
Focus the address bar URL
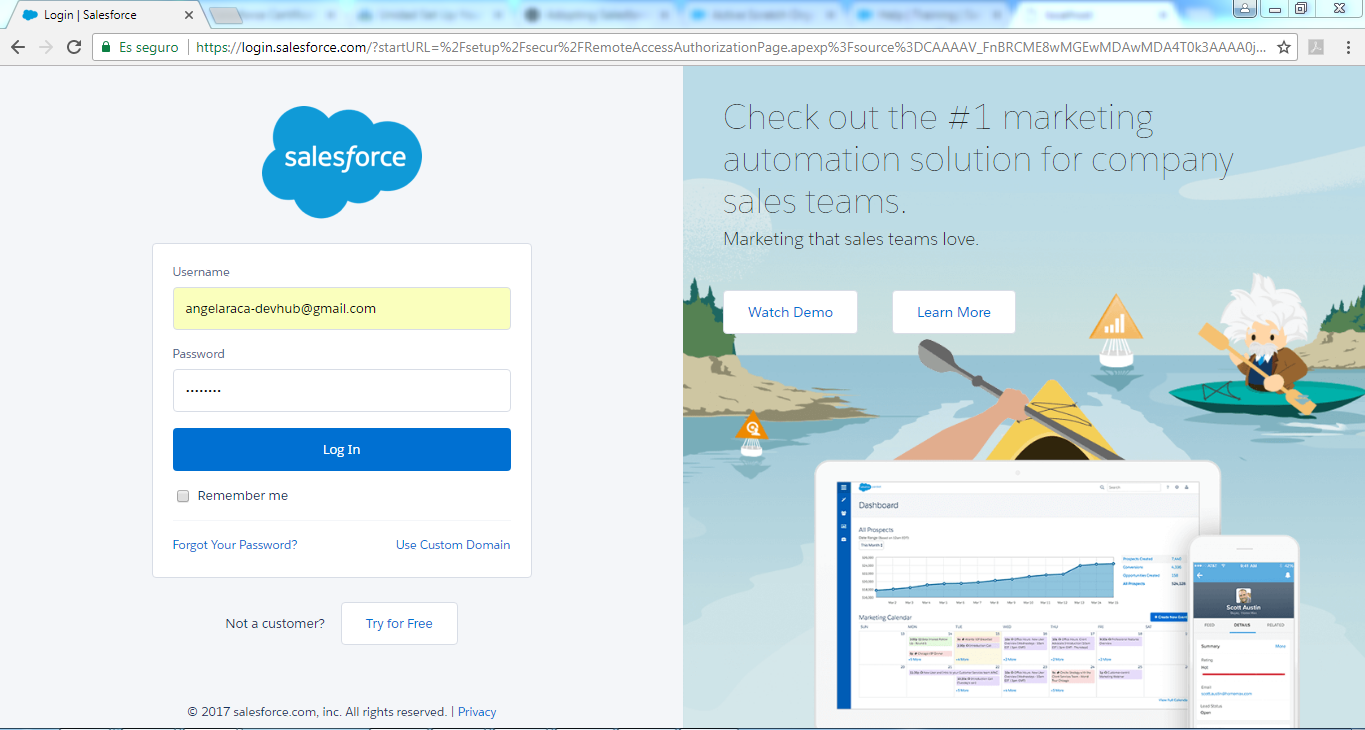pyautogui.click(x=730, y=47)
